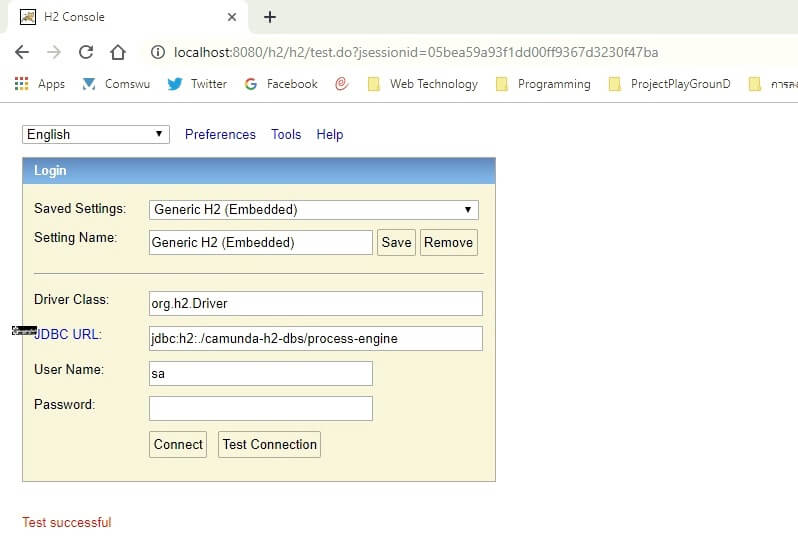Open the Programming bookmark folder

pyautogui.click(x=543, y=84)
